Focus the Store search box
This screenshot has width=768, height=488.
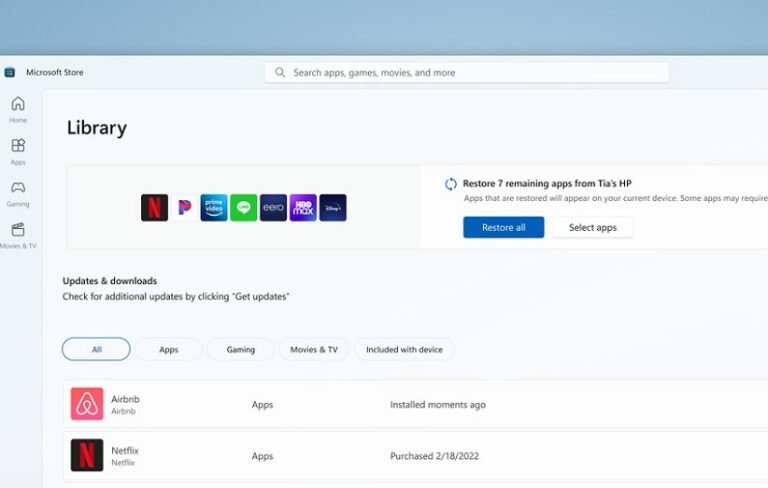click(x=467, y=72)
